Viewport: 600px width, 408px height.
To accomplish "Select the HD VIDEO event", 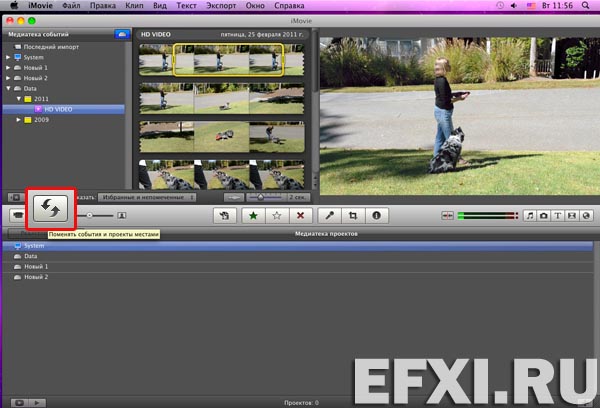I will click(64, 109).
